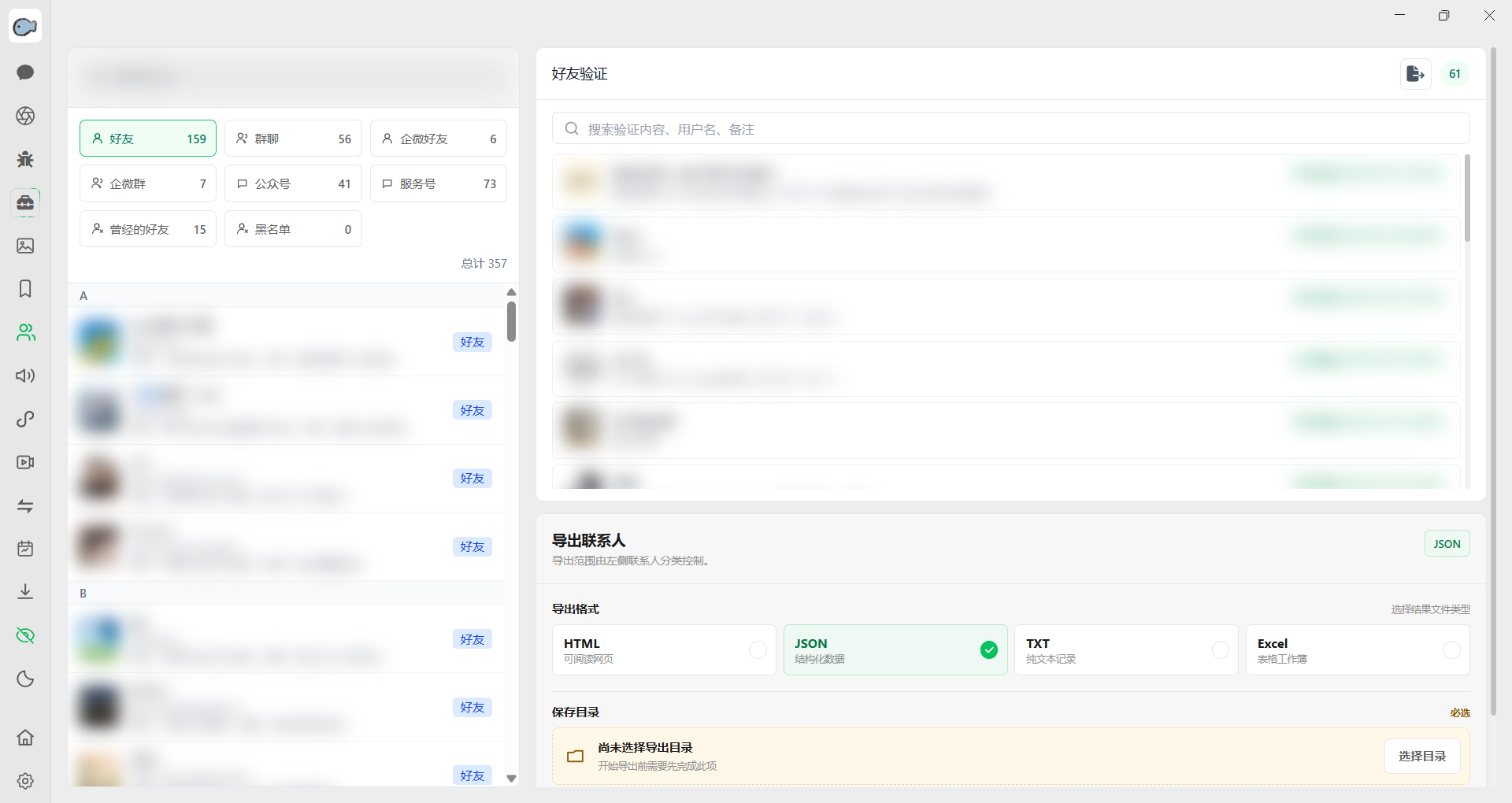
Task: Open the speaker audio sidebar icon
Action: (25, 376)
